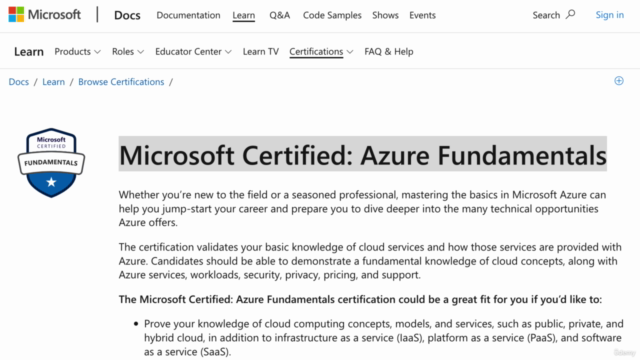Click the Microsoft Certified: Azure Fundamentals heading

(x=362, y=155)
